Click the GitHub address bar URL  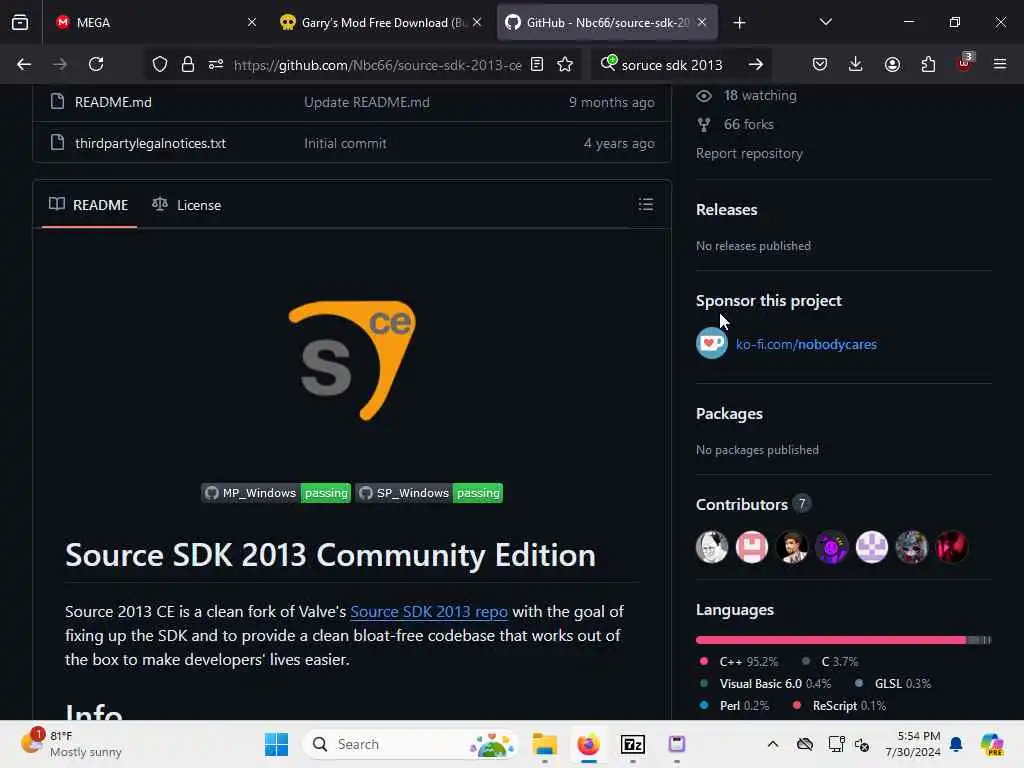pyautogui.click(x=377, y=65)
